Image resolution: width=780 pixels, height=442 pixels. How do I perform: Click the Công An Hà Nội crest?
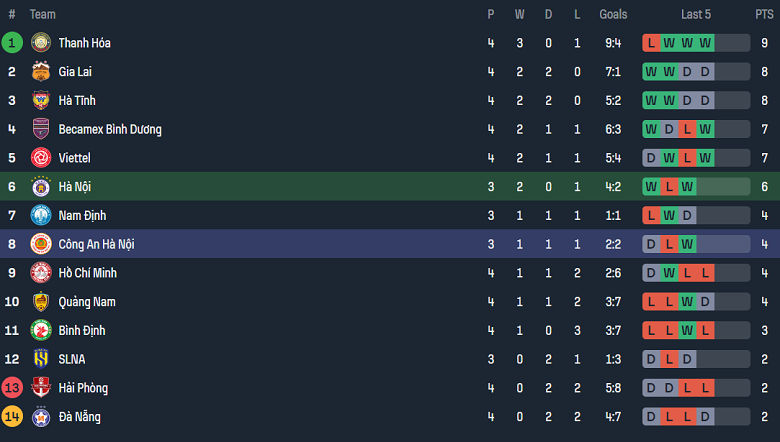tap(41, 244)
